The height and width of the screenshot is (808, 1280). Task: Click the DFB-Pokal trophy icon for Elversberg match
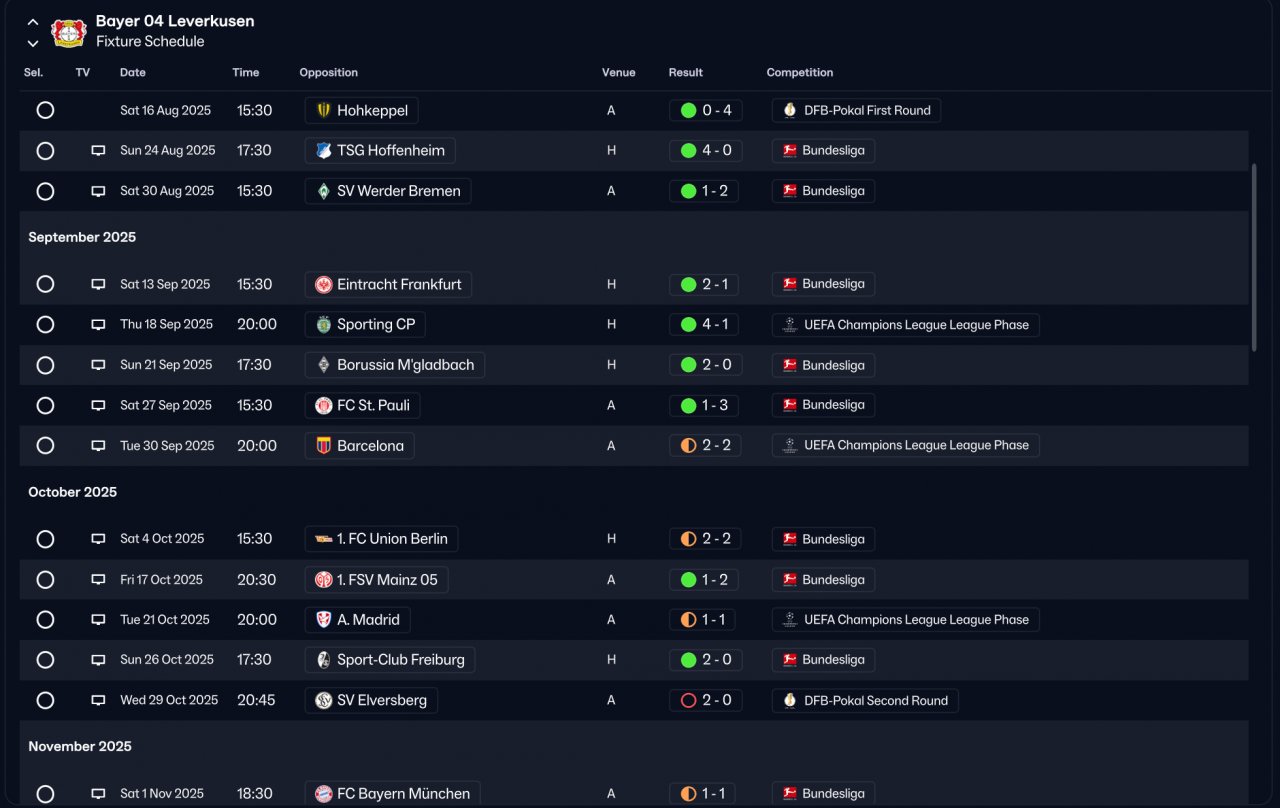pyautogui.click(x=790, y=701)
